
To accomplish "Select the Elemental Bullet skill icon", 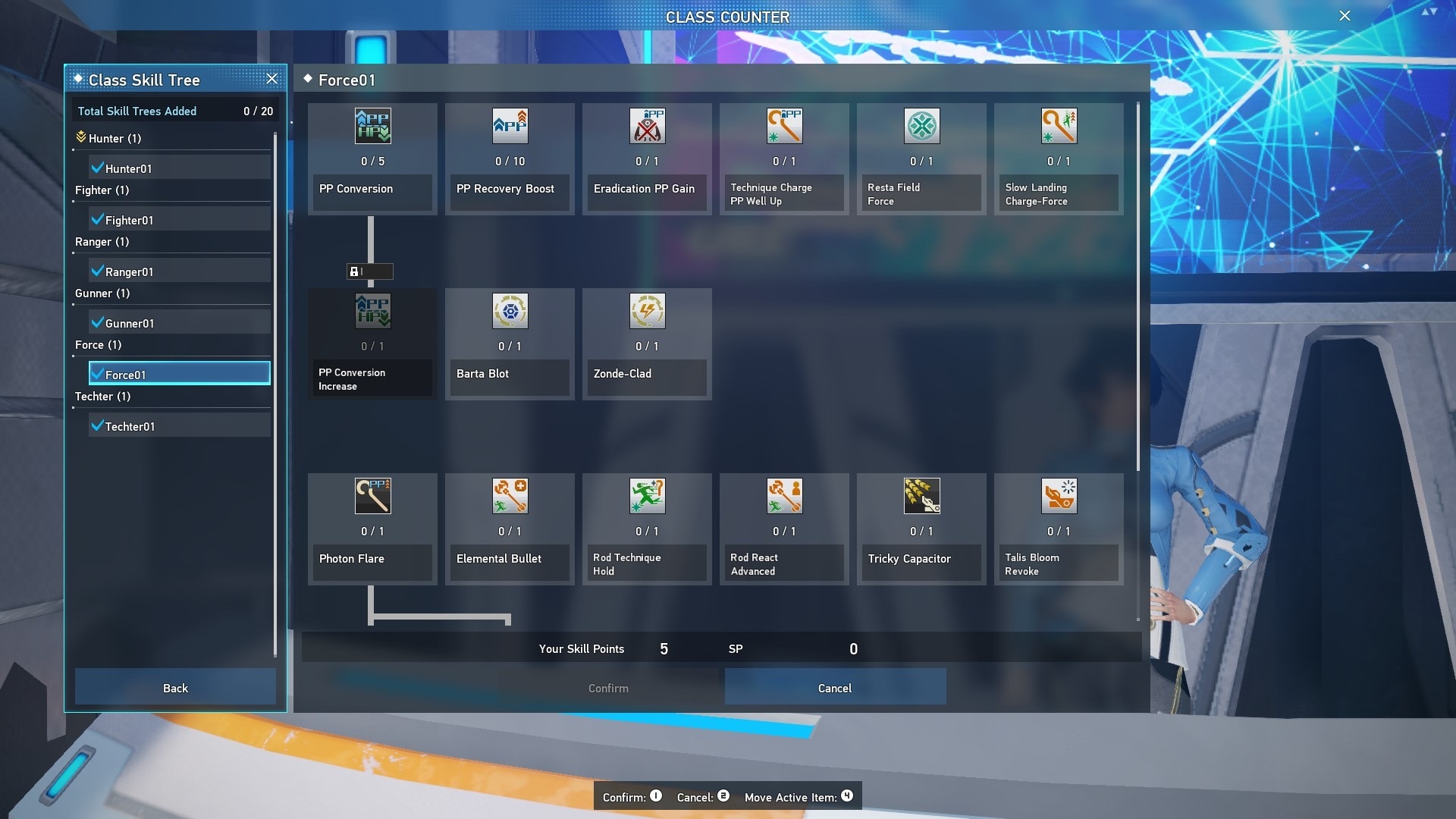I will [x=510, y=496].
